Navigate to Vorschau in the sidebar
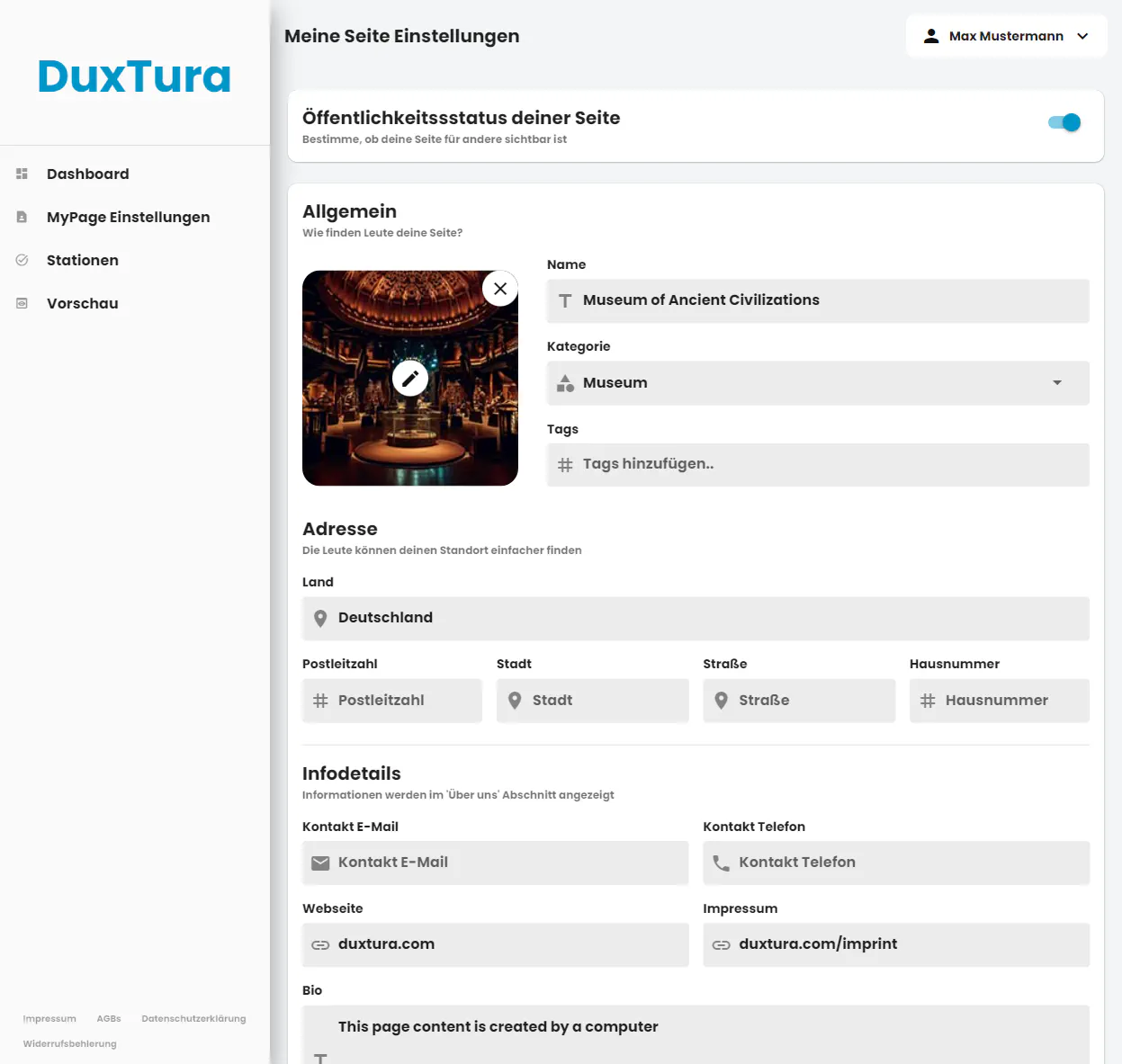This screenshot has width=1122, height=1064. click(82, 303)
